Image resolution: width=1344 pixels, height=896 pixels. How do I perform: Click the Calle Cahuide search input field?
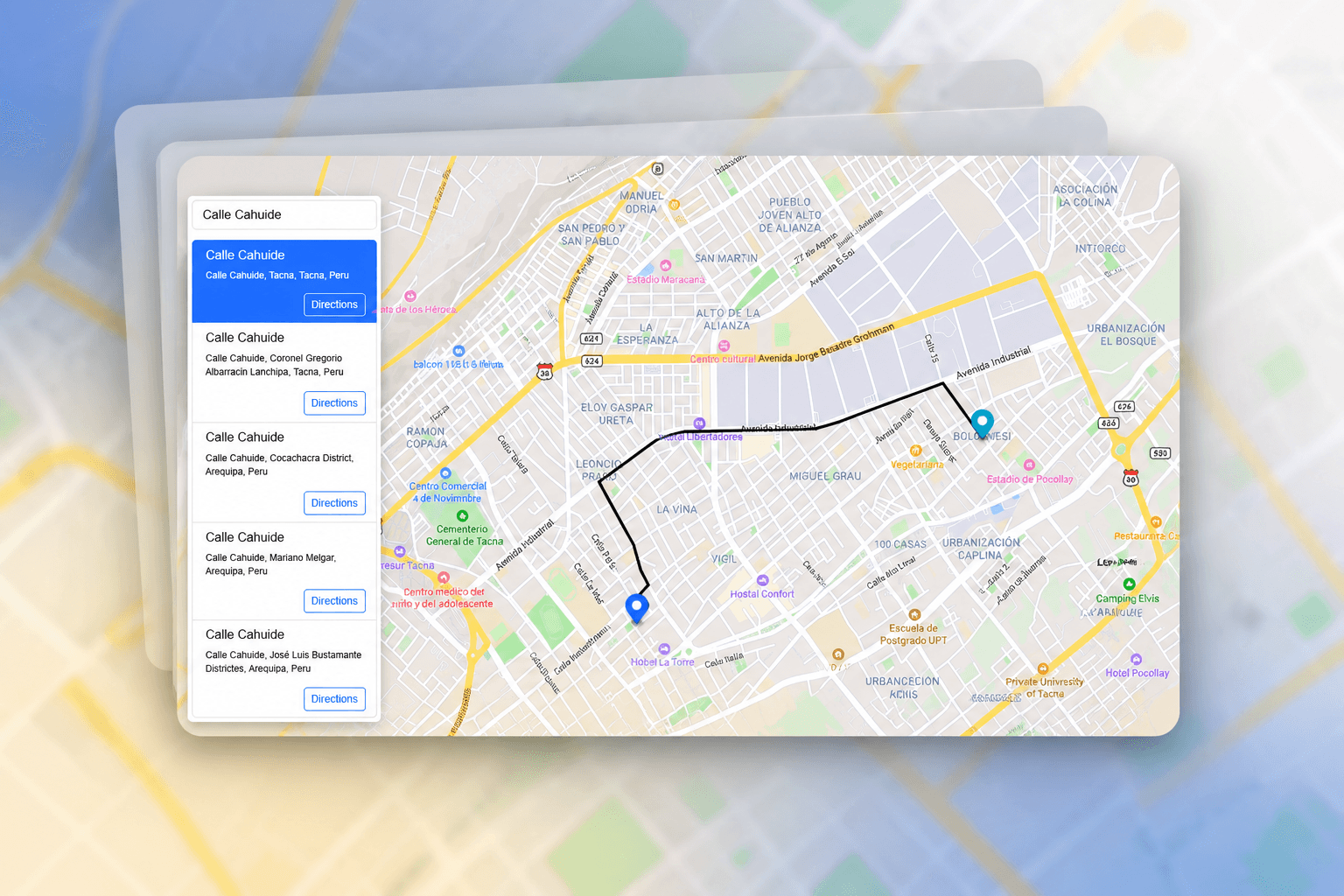coord(284,214)
